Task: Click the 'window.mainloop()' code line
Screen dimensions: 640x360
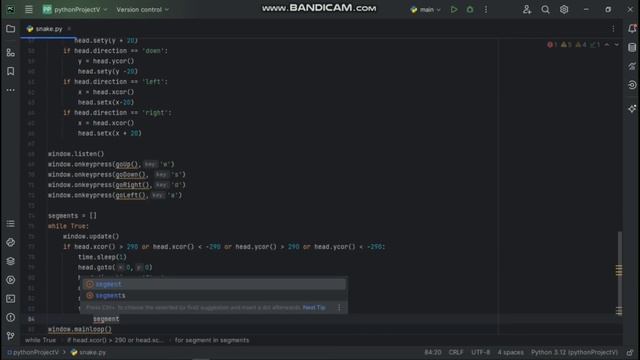Action: point(80,329)
